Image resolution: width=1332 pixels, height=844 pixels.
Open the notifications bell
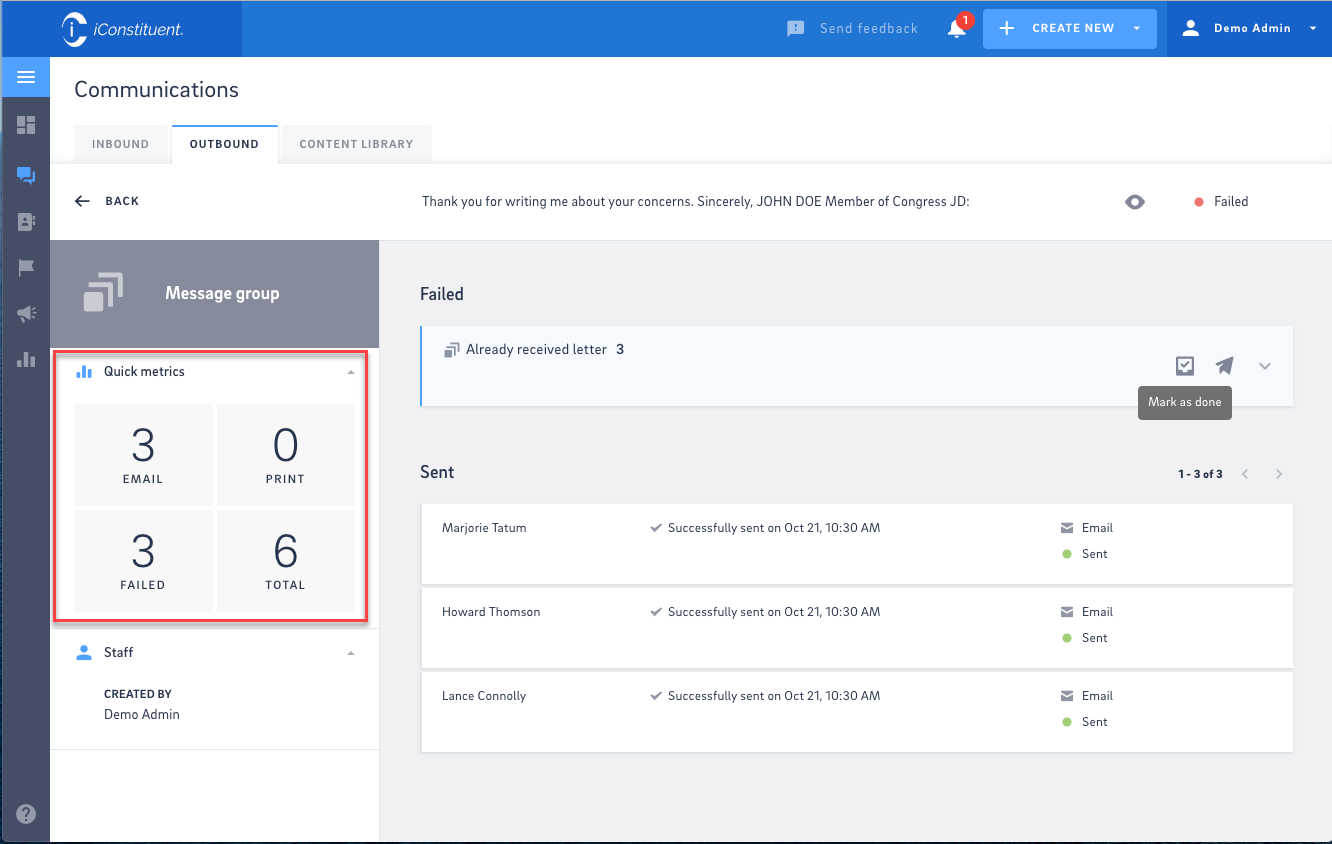pyautogui.click(x=957, y=28)
